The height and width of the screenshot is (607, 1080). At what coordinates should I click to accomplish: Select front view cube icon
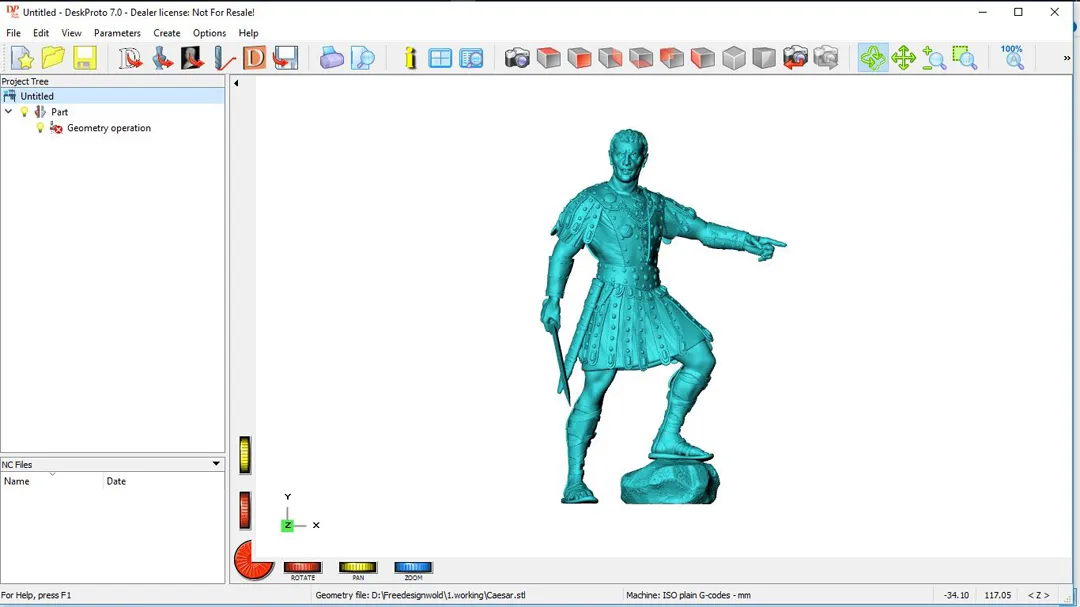(579, 58)
